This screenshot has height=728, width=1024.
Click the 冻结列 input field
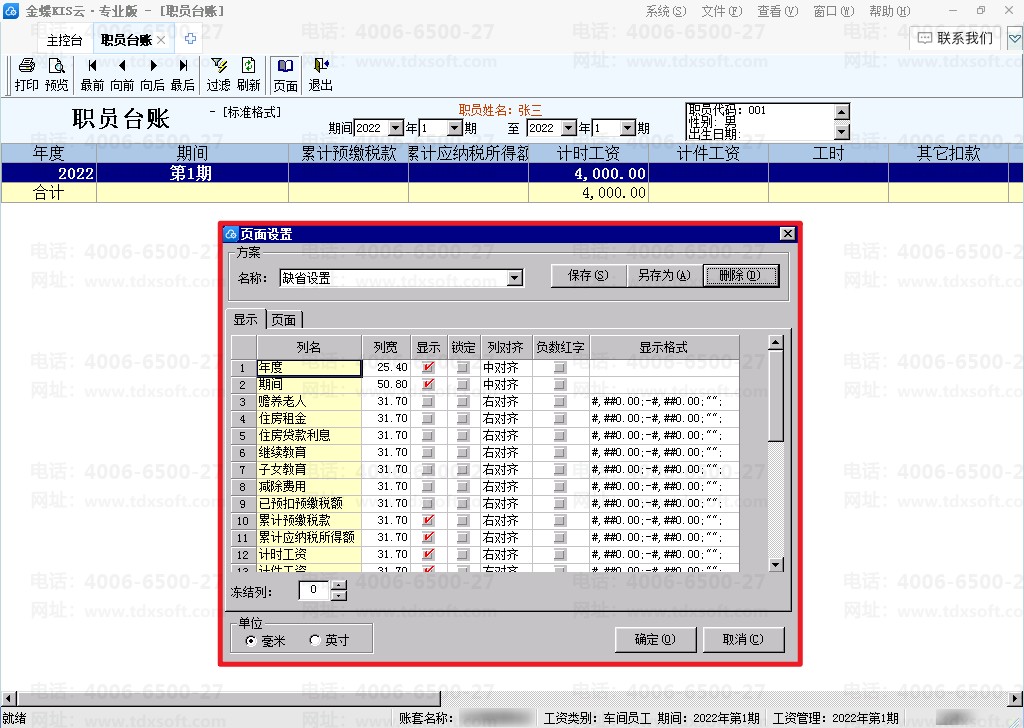point(314,590)
